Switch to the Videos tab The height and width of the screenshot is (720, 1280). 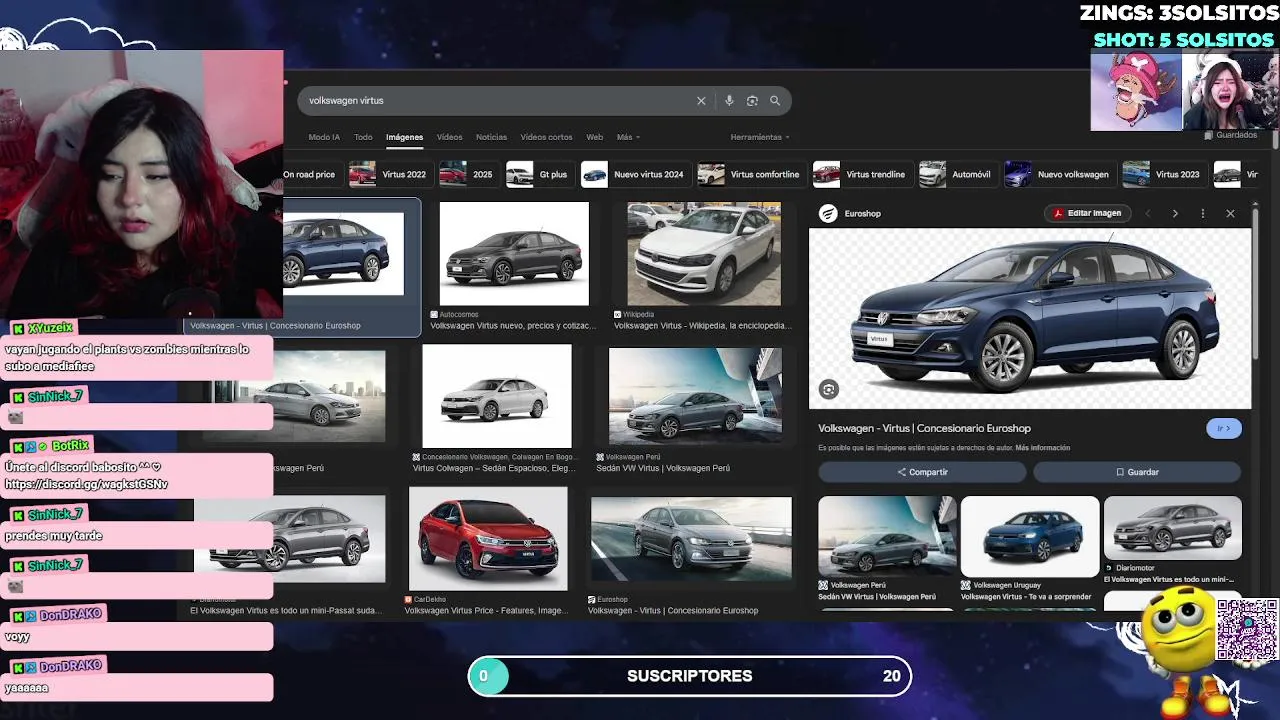pyautogui.click(x=449, y=137)
